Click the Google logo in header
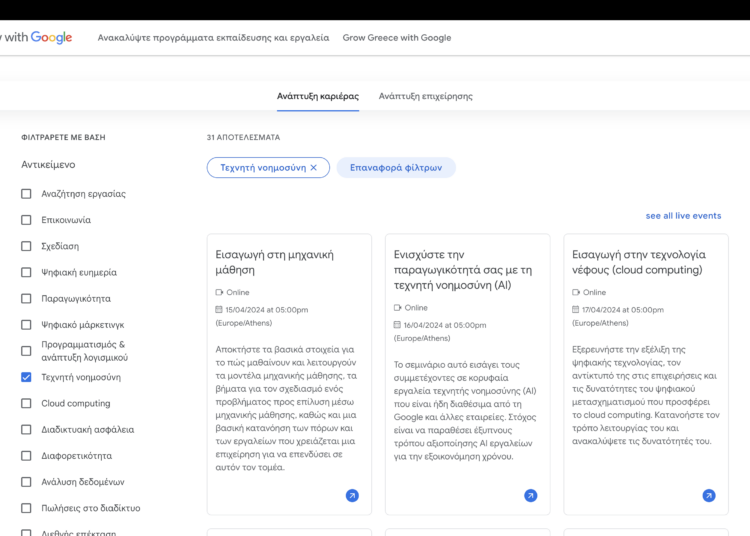Image resolution: width=750 pixels, height=536 pixels. pos(51,38)
